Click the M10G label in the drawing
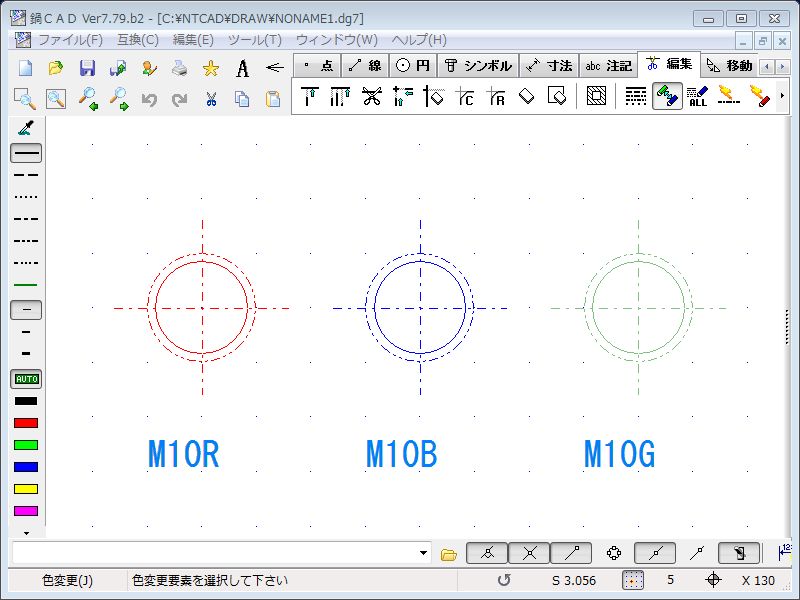 click(x=619, y=454)
